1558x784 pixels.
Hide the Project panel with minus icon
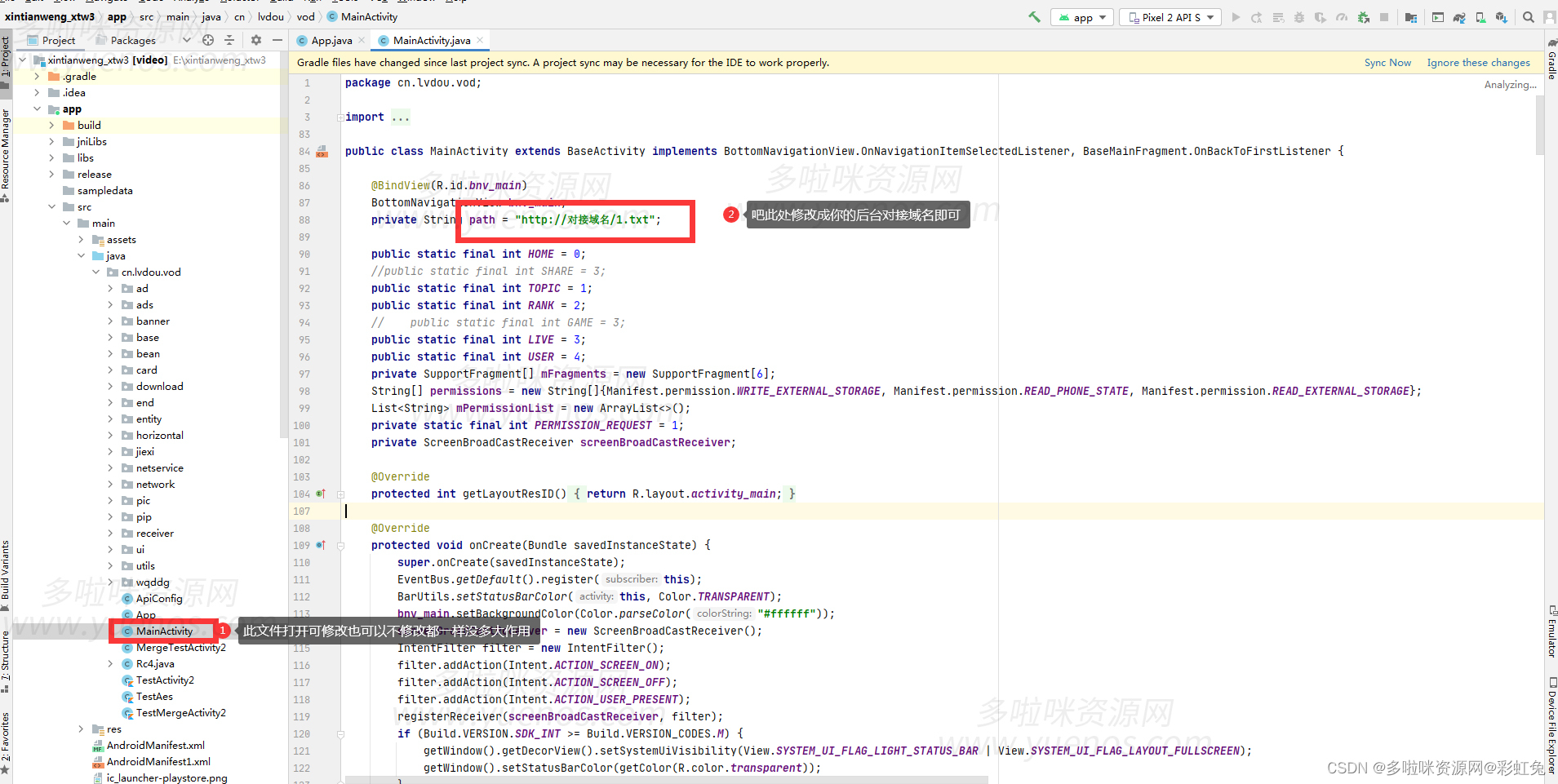[x=277, y=40]
